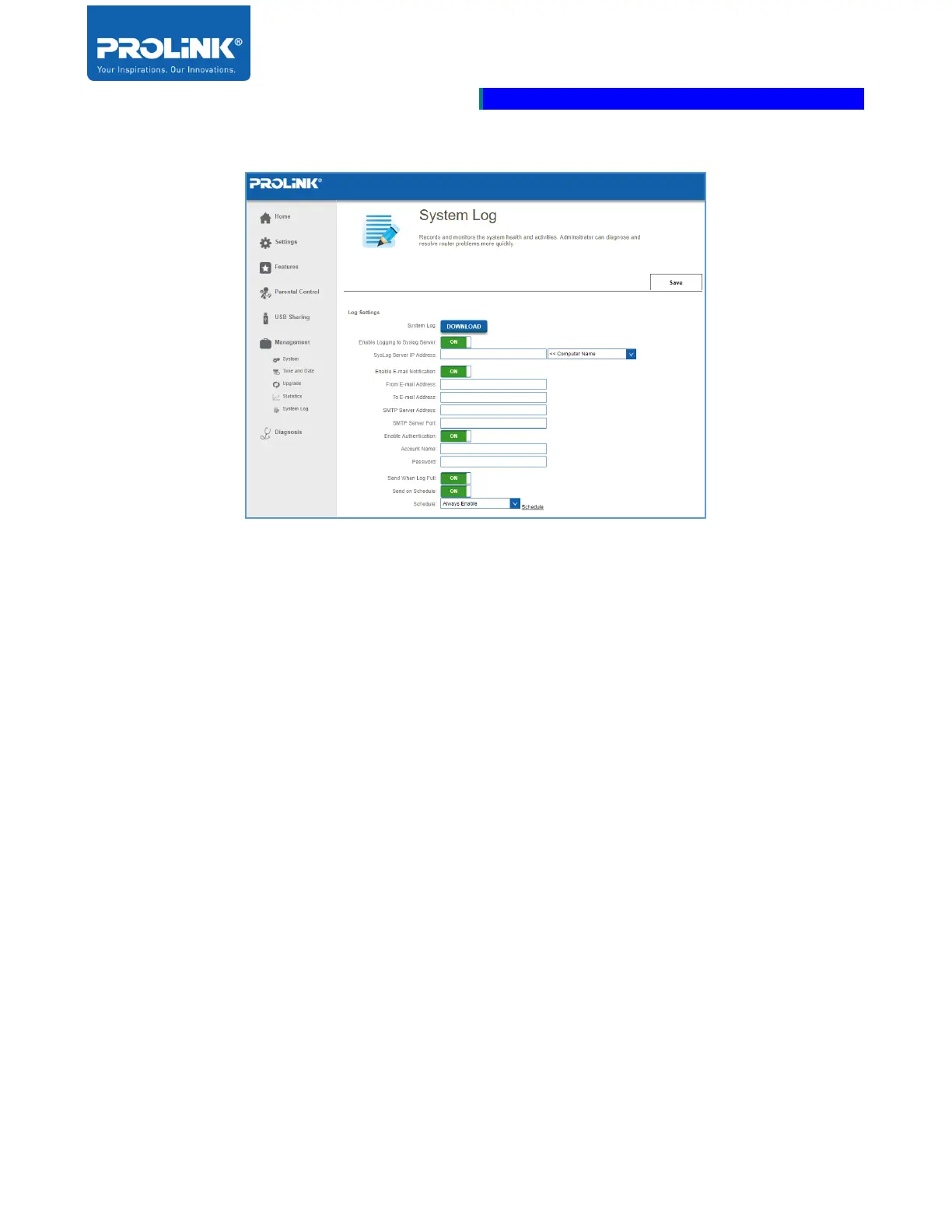
Task: Toggle Send When Log Full switch
Action: [x=456, y=478]
